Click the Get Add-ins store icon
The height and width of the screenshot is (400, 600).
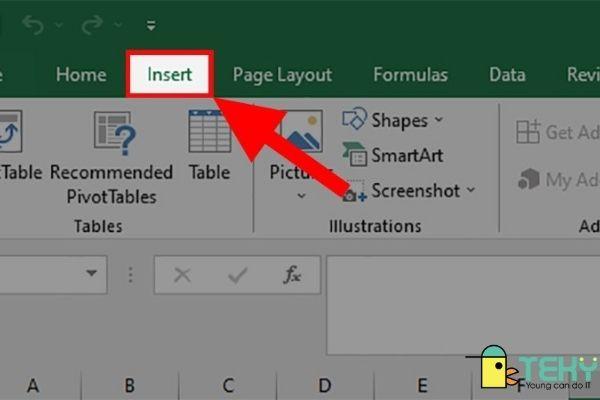point(528,131)
